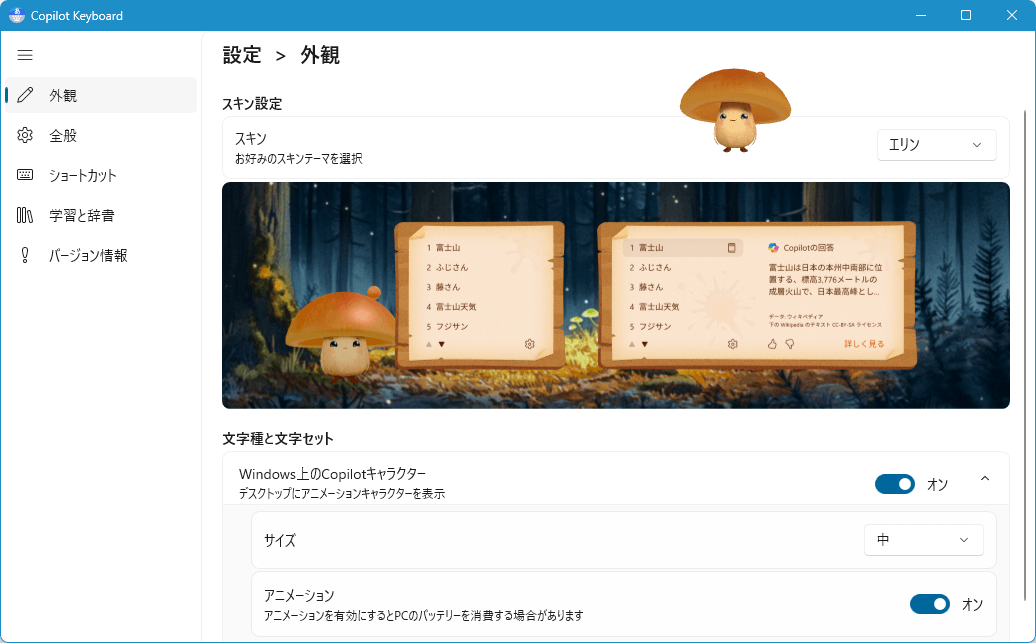Collapse the Copilotキャラクター section chevron

pyautogui.click(x=985, y=480)
